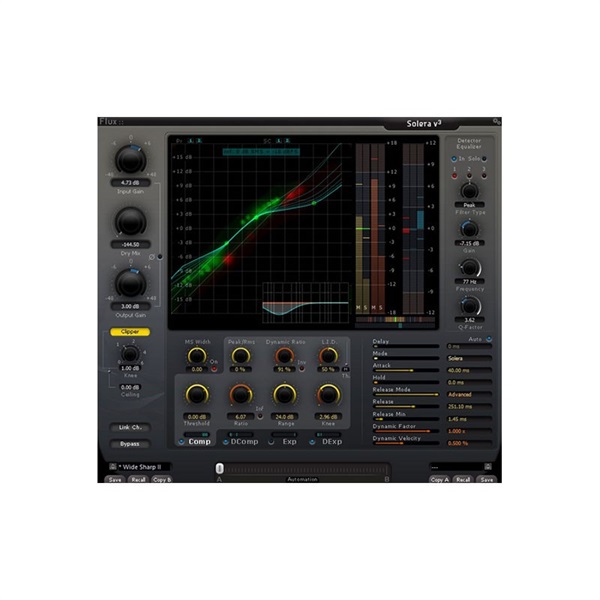Click the Input Gain value field 4.73 dB
This screenshot has height=600, width=600.
click(x=130, y=183)
